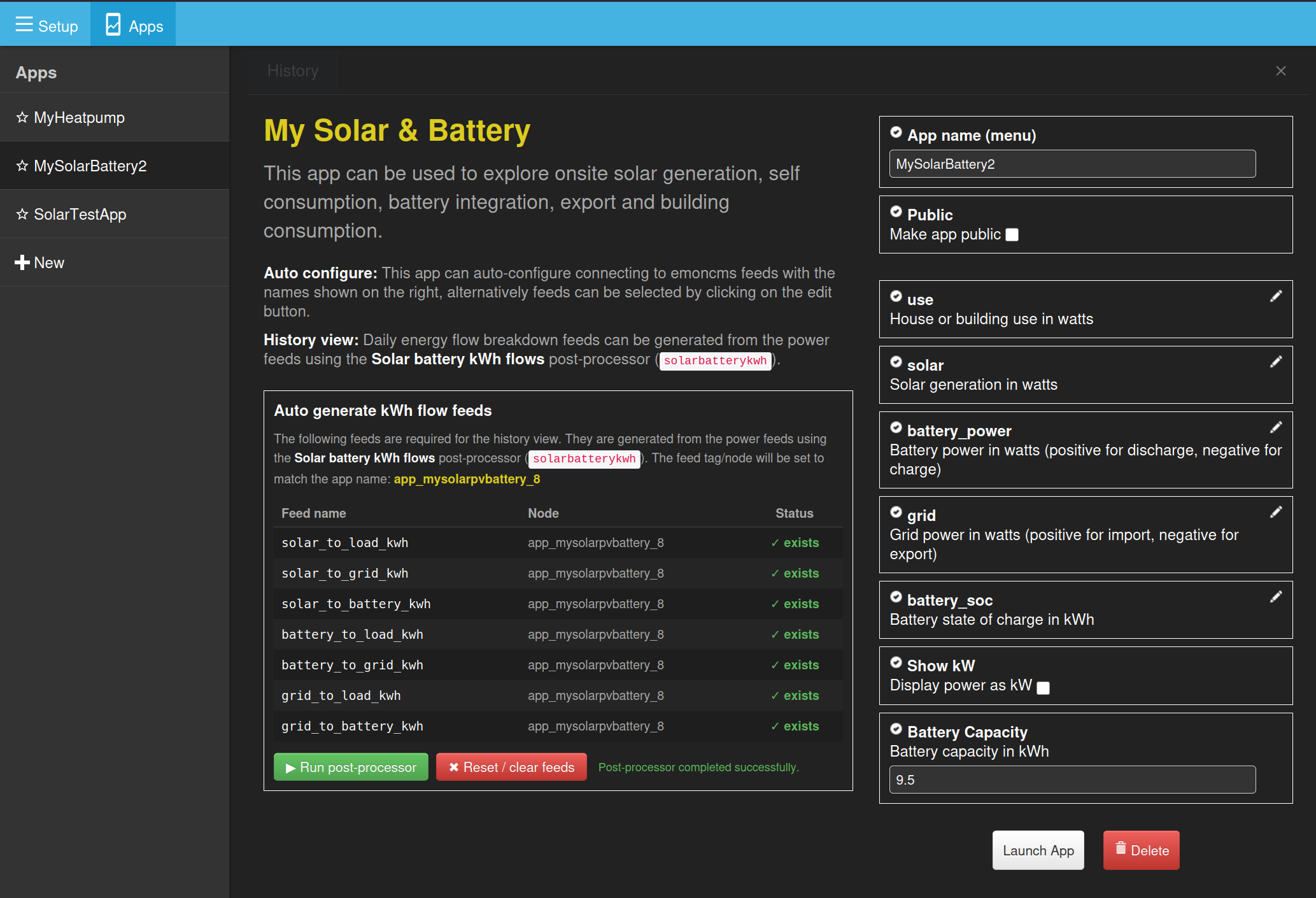1316x898 pixels.
Task: Toggle the Display power as kW checkbox
Action: click(x=1043, y=688)
